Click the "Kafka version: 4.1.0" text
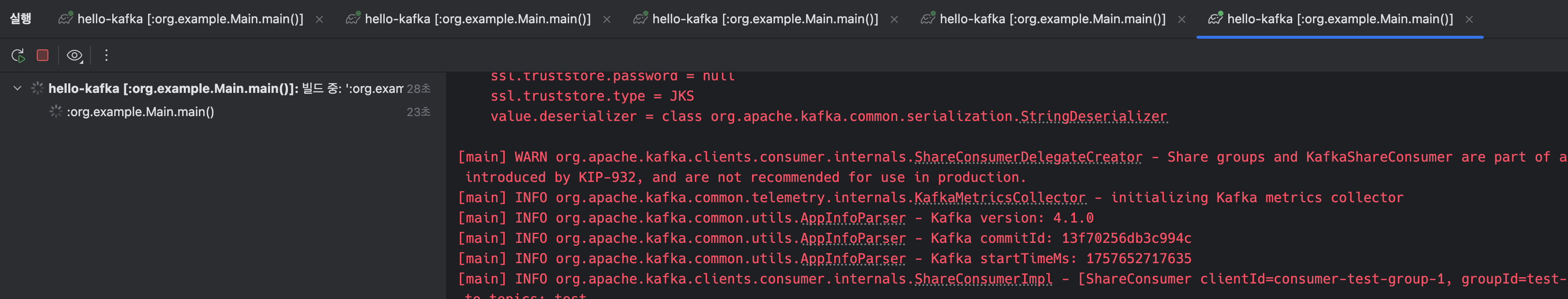 [1012, 218]
